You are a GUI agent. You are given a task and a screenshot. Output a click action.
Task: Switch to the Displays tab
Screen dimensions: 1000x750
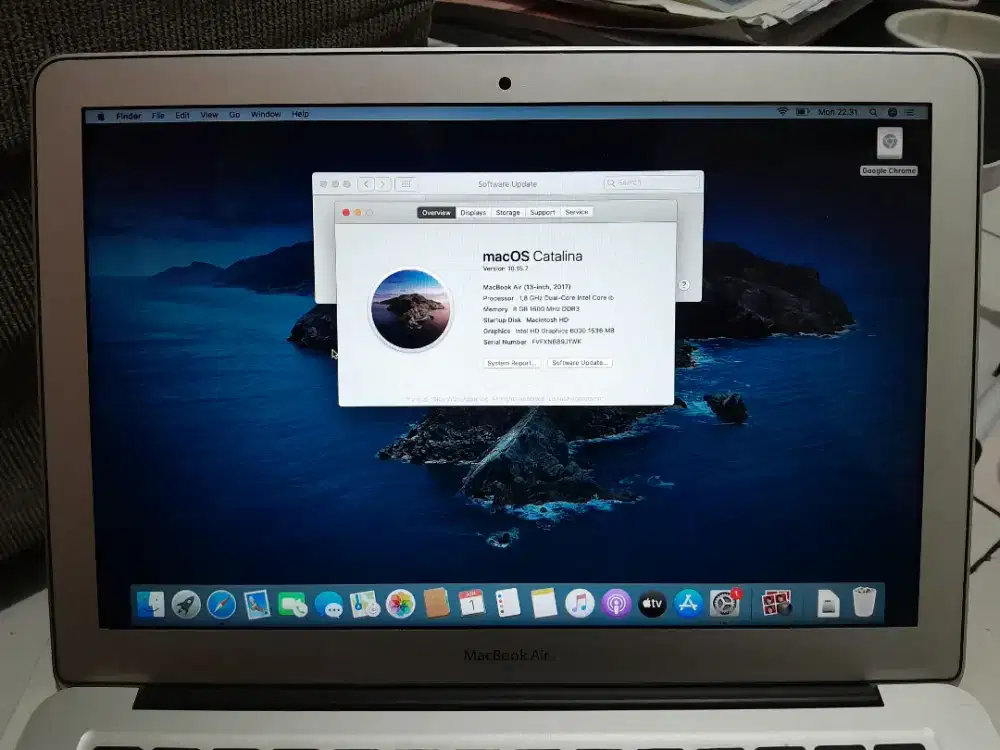tap(473, 212)
